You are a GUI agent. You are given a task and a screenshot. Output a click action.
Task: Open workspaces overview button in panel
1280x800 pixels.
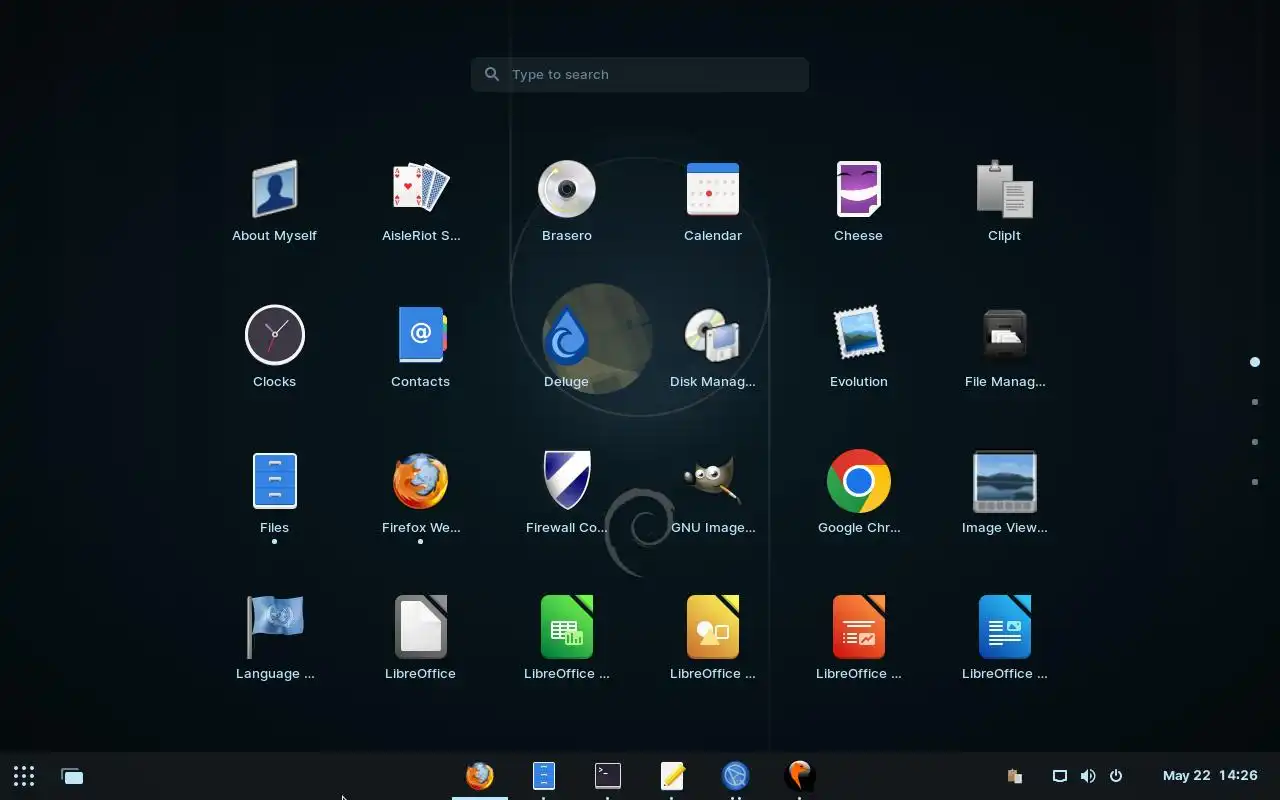[x=72, y=776]
